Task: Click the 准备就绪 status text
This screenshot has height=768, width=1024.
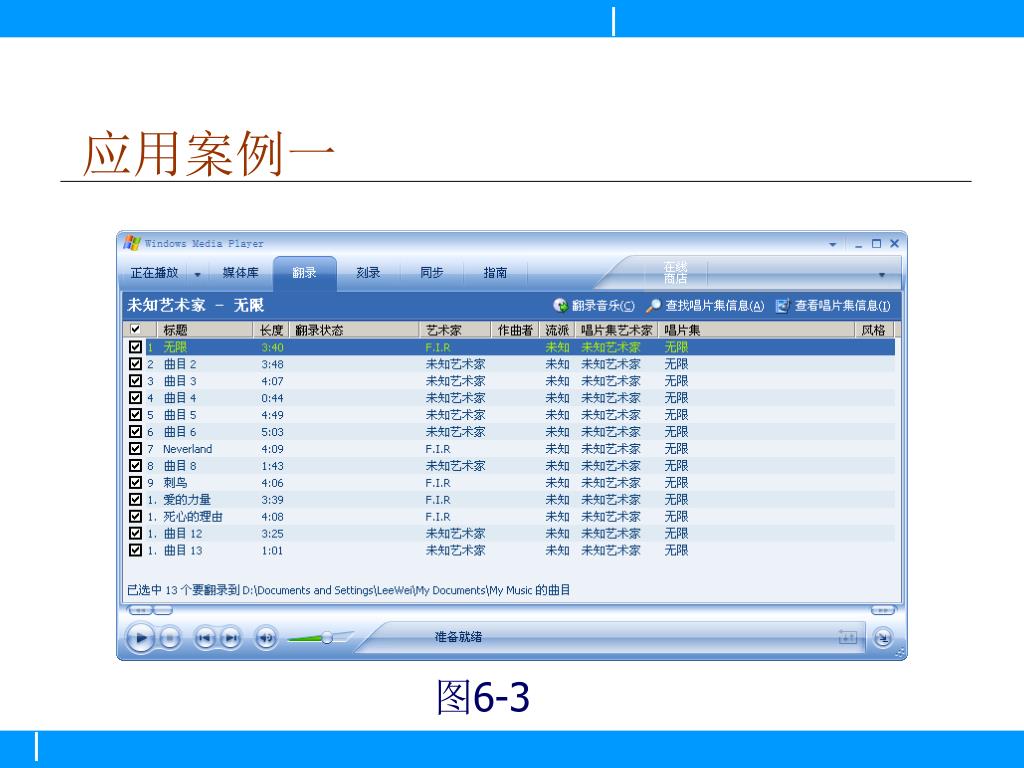Action: pyautogui.click(x=458, y=637)
